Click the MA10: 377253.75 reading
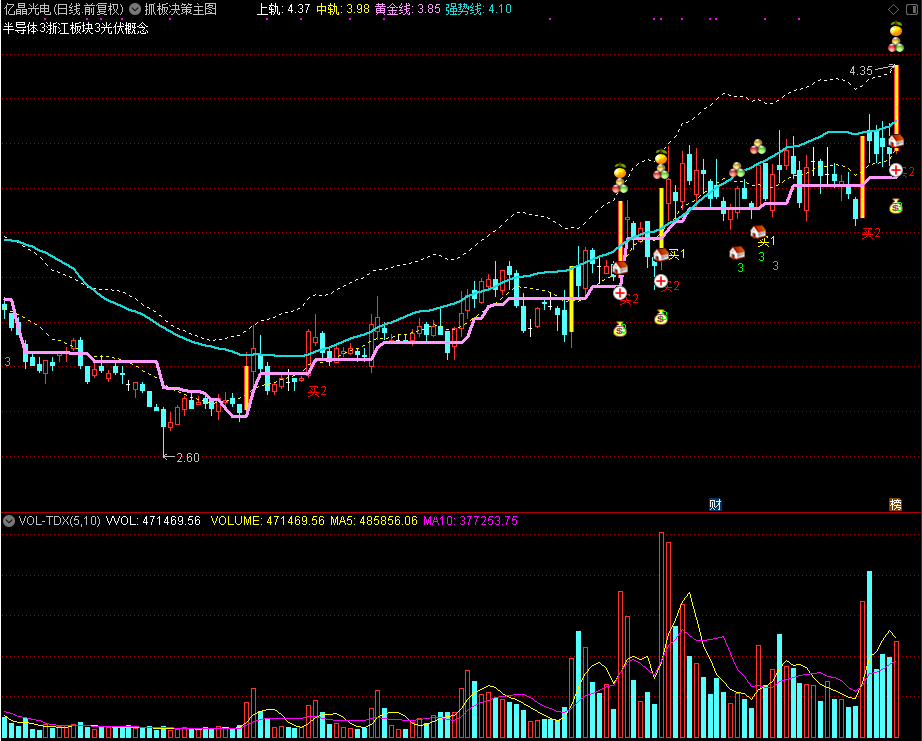 tap(470, 521)
